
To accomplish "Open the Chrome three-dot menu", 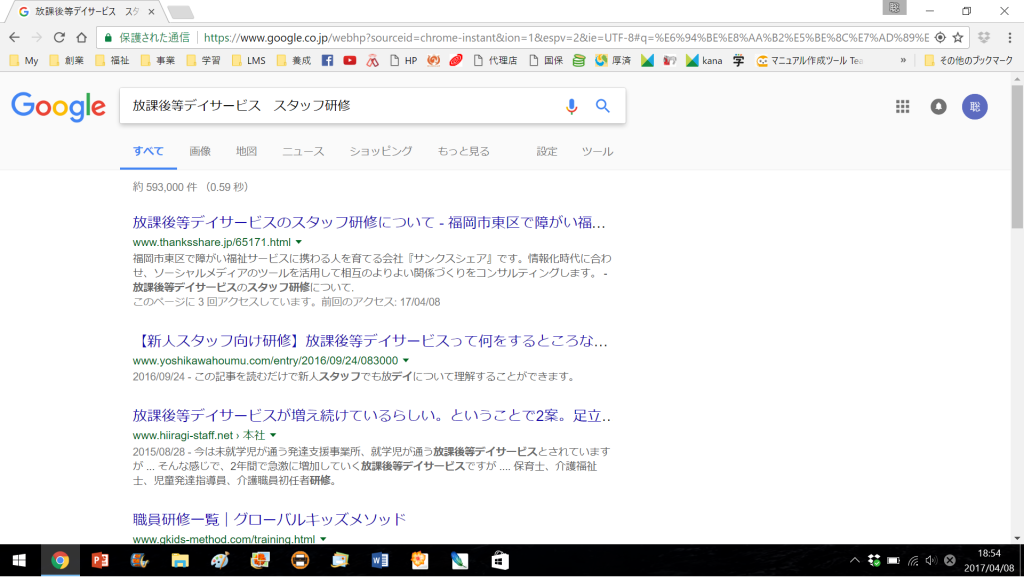I will [1010, 38].
